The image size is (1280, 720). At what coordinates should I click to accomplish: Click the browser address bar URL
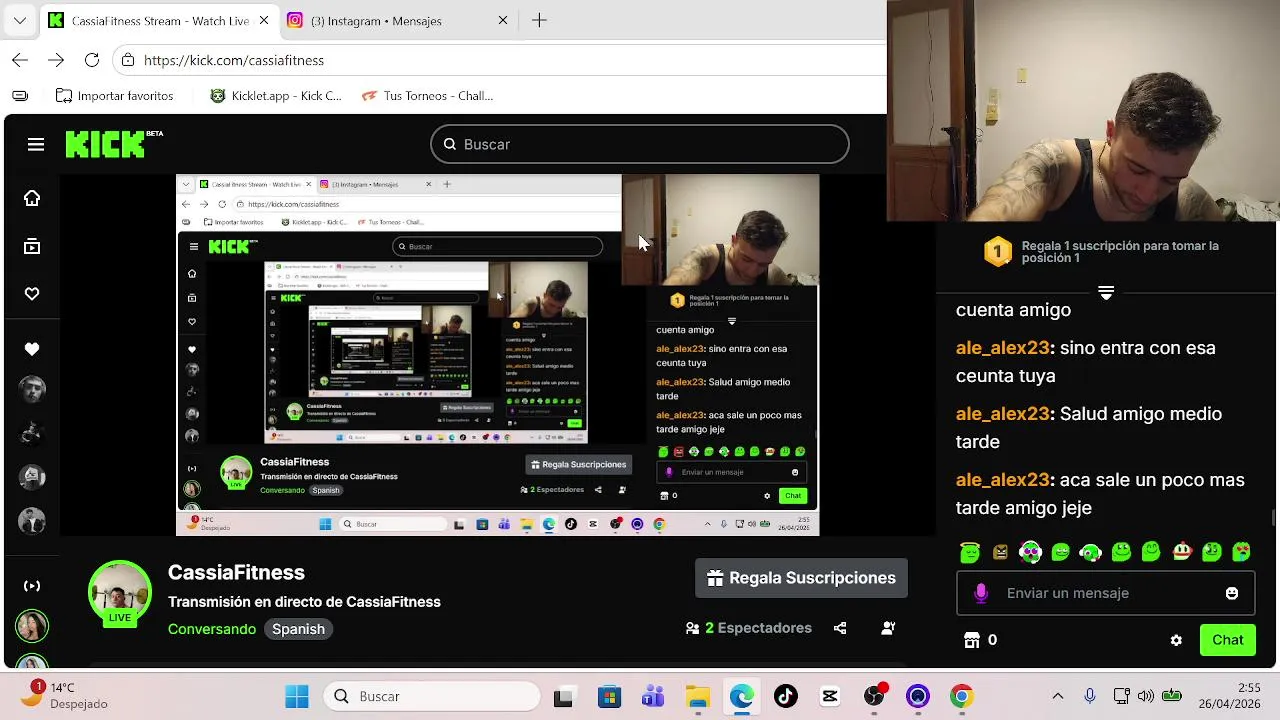(x=234, y=60)
